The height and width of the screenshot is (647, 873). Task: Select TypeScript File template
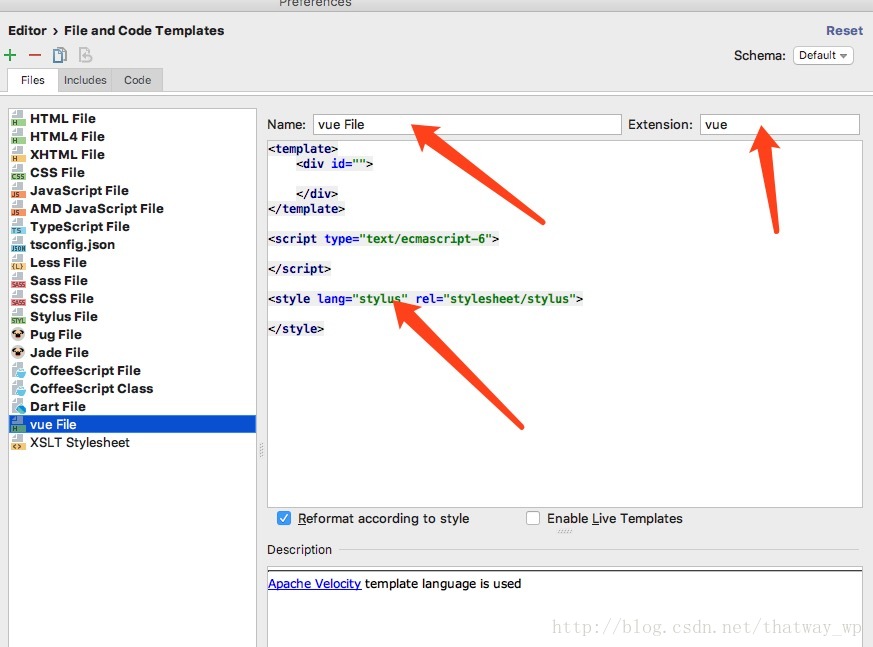(133, 227)
